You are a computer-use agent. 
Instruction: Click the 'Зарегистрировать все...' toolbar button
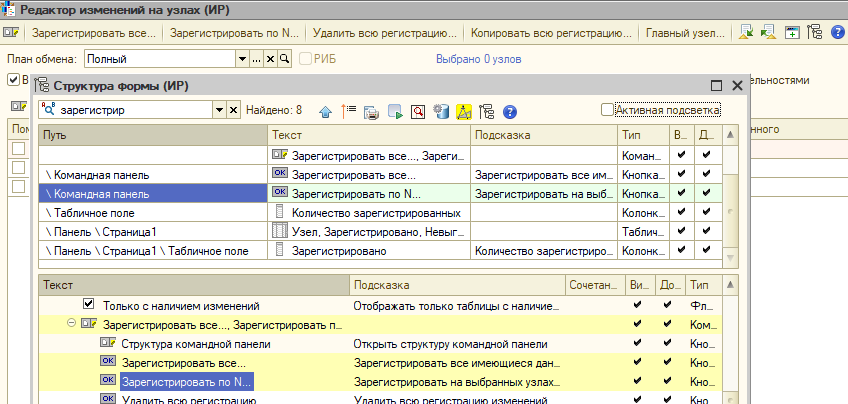(94, 33)
